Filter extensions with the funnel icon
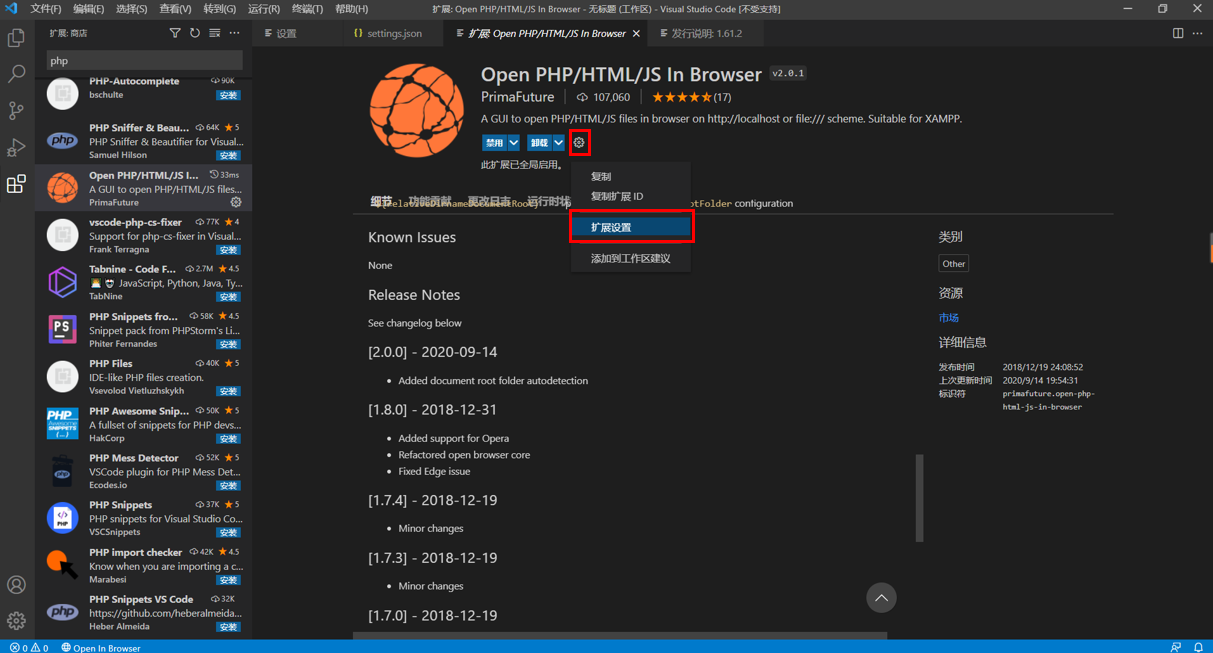The image size is (1213, 653). (x=175, y=33)
